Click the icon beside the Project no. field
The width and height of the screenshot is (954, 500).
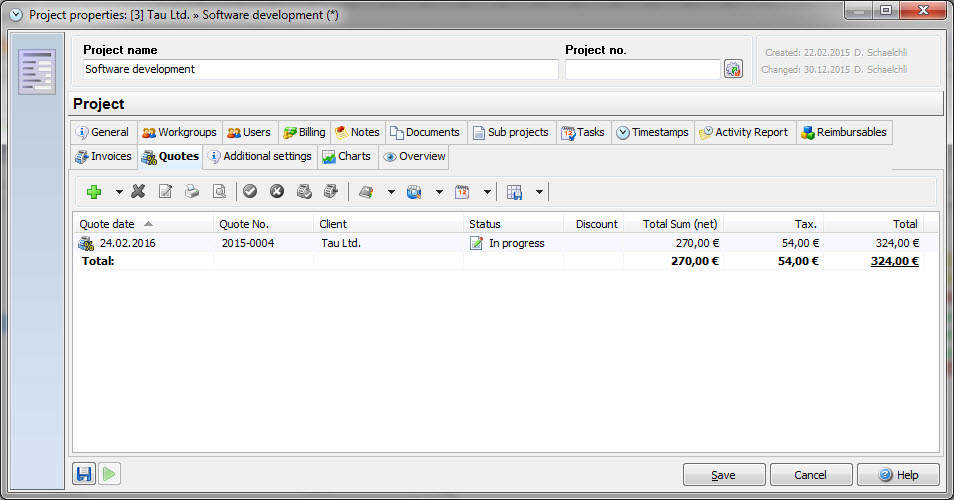pyautogui.click(x=733, y=69)
